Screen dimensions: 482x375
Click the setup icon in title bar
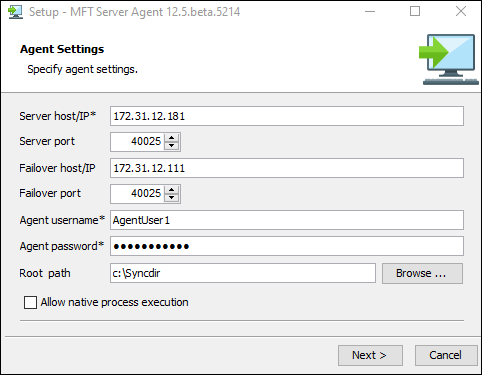click(15, 12)
